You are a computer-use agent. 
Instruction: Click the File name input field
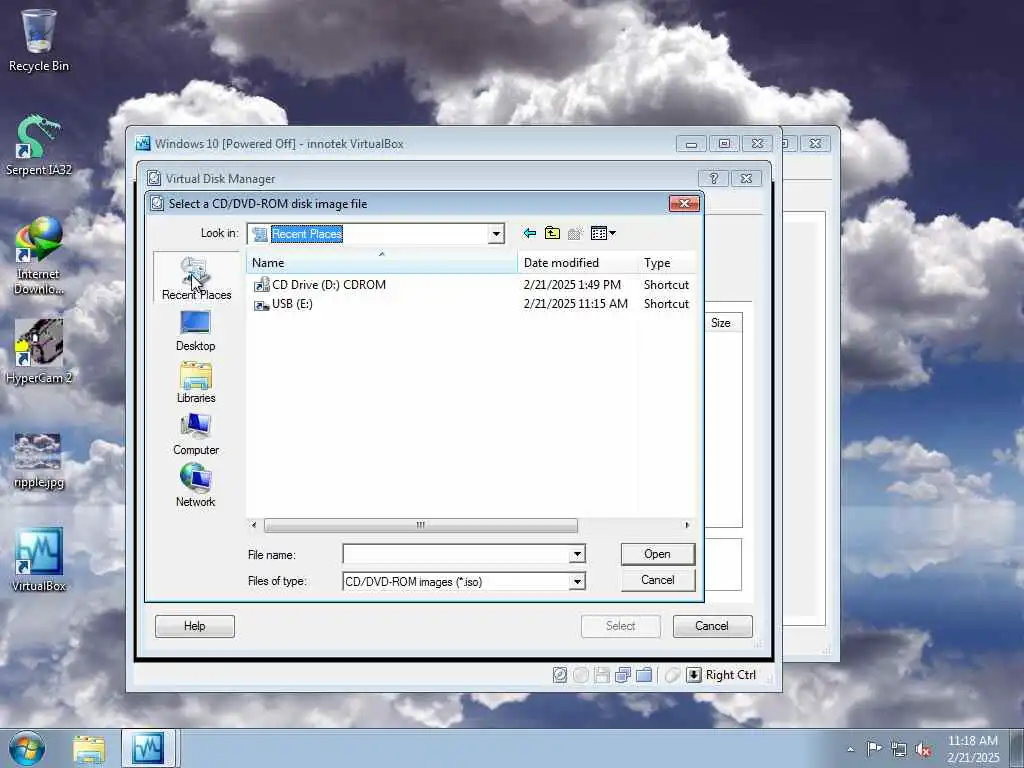(456, 554)
